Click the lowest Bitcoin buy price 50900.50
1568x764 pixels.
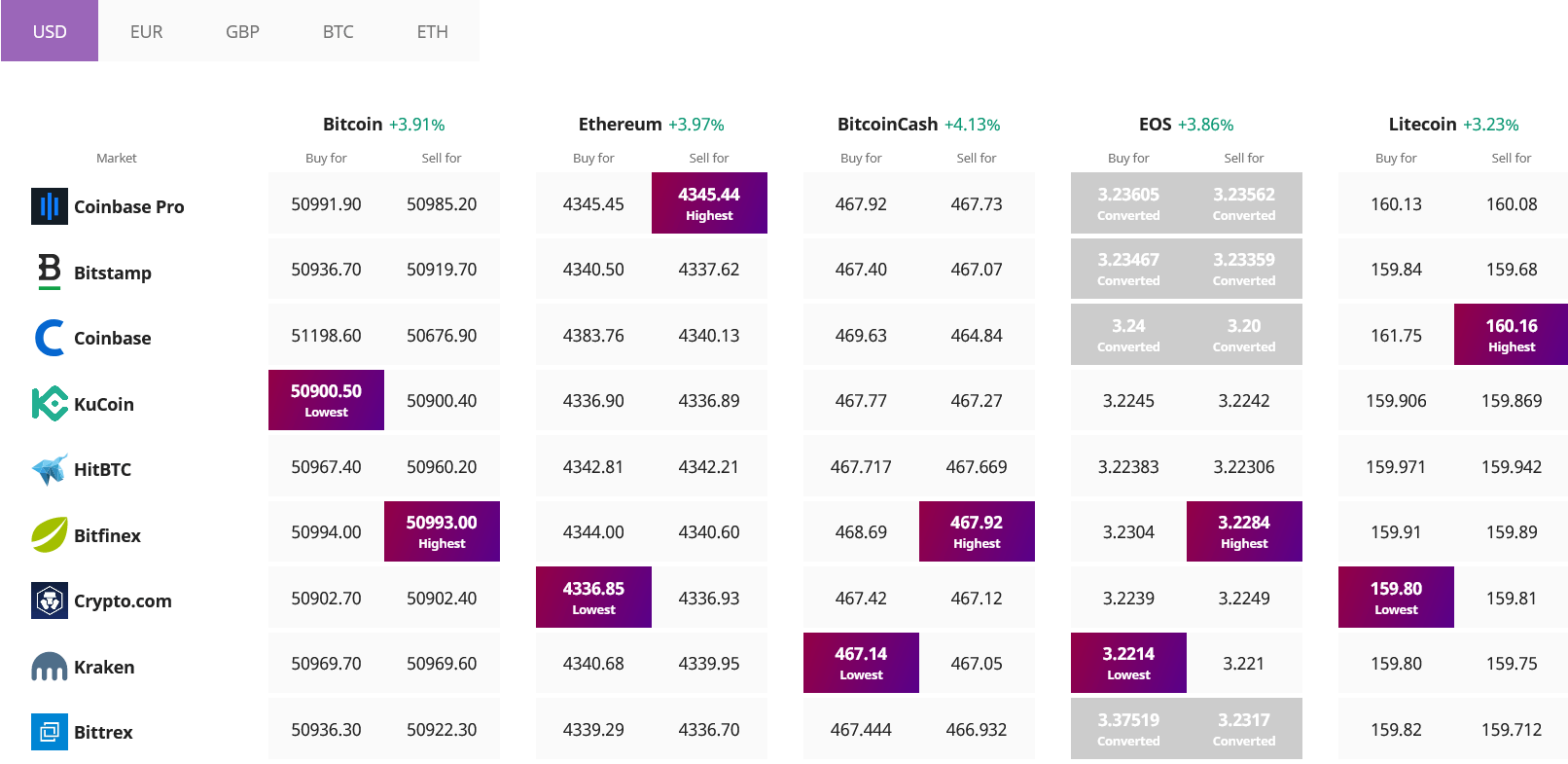pyautogui.click(x=326, y=400)
